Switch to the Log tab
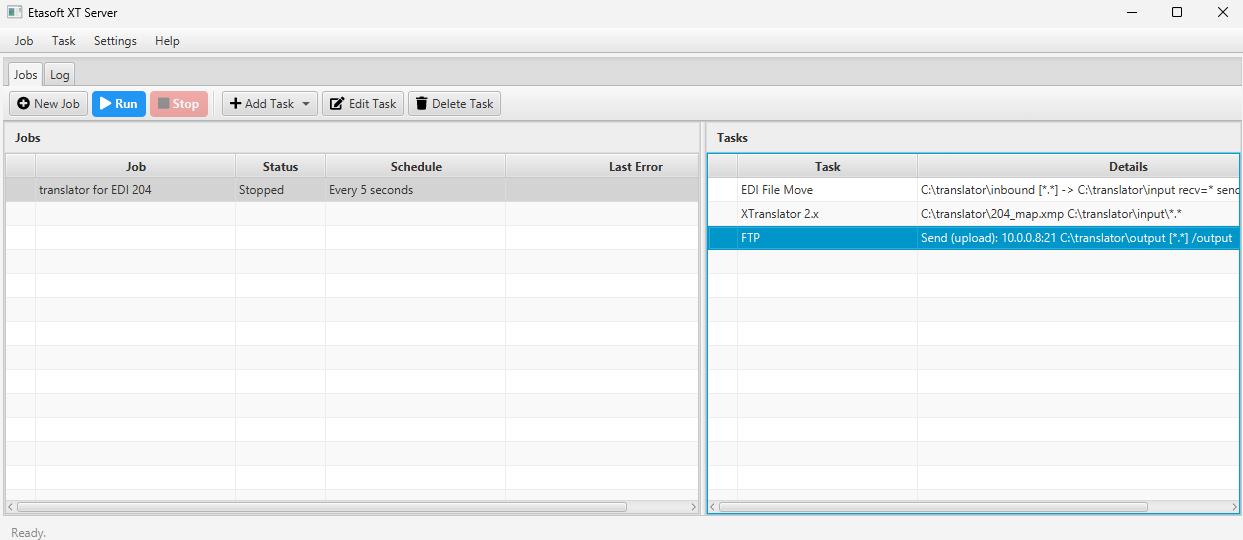1243x540 pixels. point(60,75)
